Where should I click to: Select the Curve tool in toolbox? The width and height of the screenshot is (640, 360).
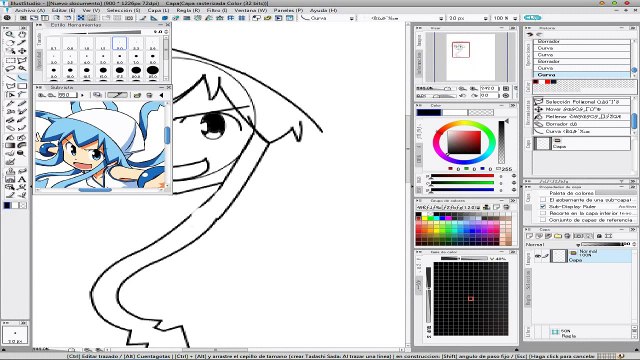(x=22, y=77)
